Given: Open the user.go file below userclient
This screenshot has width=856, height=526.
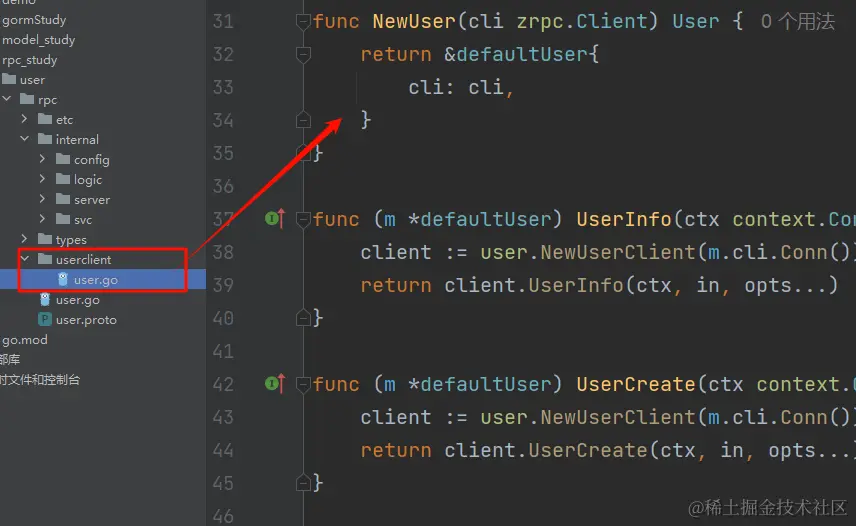Looking at the screenshot, I should 78,300.
